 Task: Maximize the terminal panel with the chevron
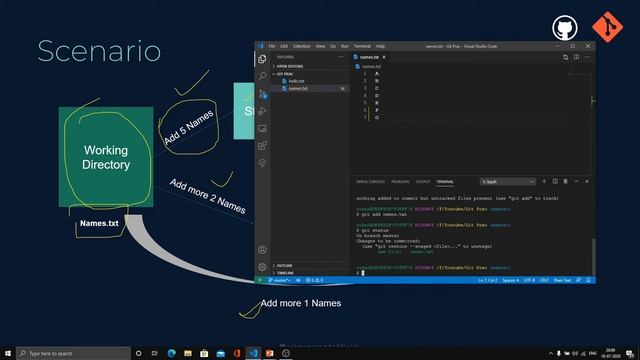[x=576, y=181]
